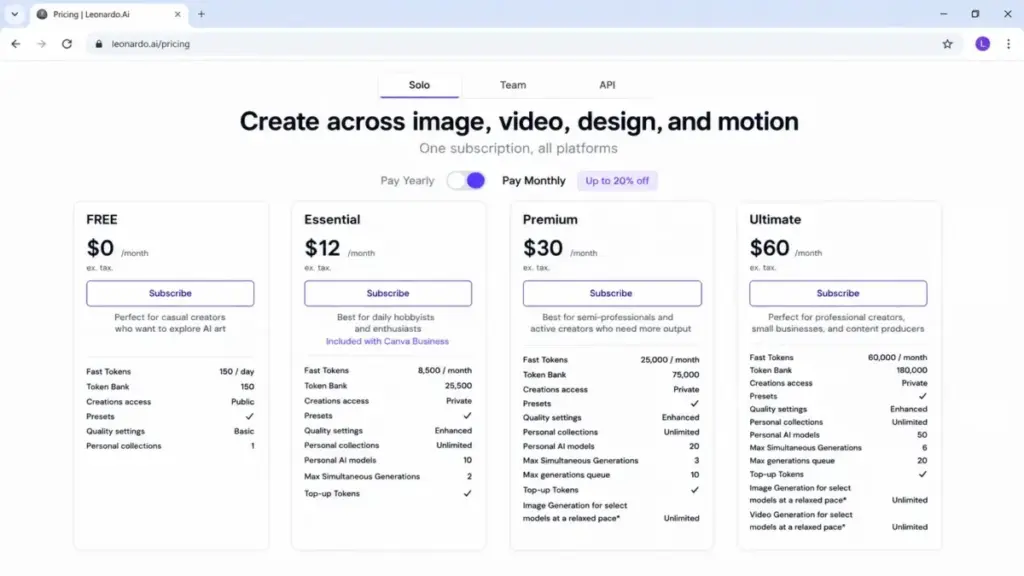Open the tab search dropdown arrow

pyautogui.click(x=14, y=14)
